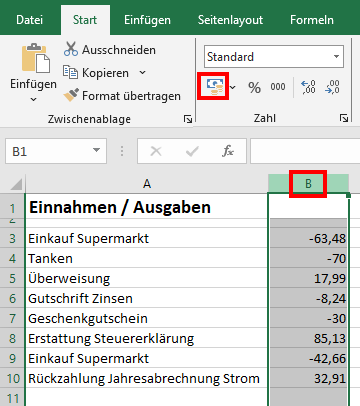360x406 pixels.
Task: Select the cell with value 17,99
Action: [x=308, y=278]
